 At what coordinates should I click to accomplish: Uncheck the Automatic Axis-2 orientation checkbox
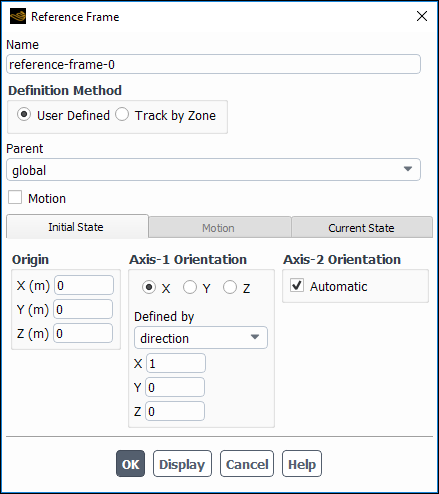click(x=297, y=285)
